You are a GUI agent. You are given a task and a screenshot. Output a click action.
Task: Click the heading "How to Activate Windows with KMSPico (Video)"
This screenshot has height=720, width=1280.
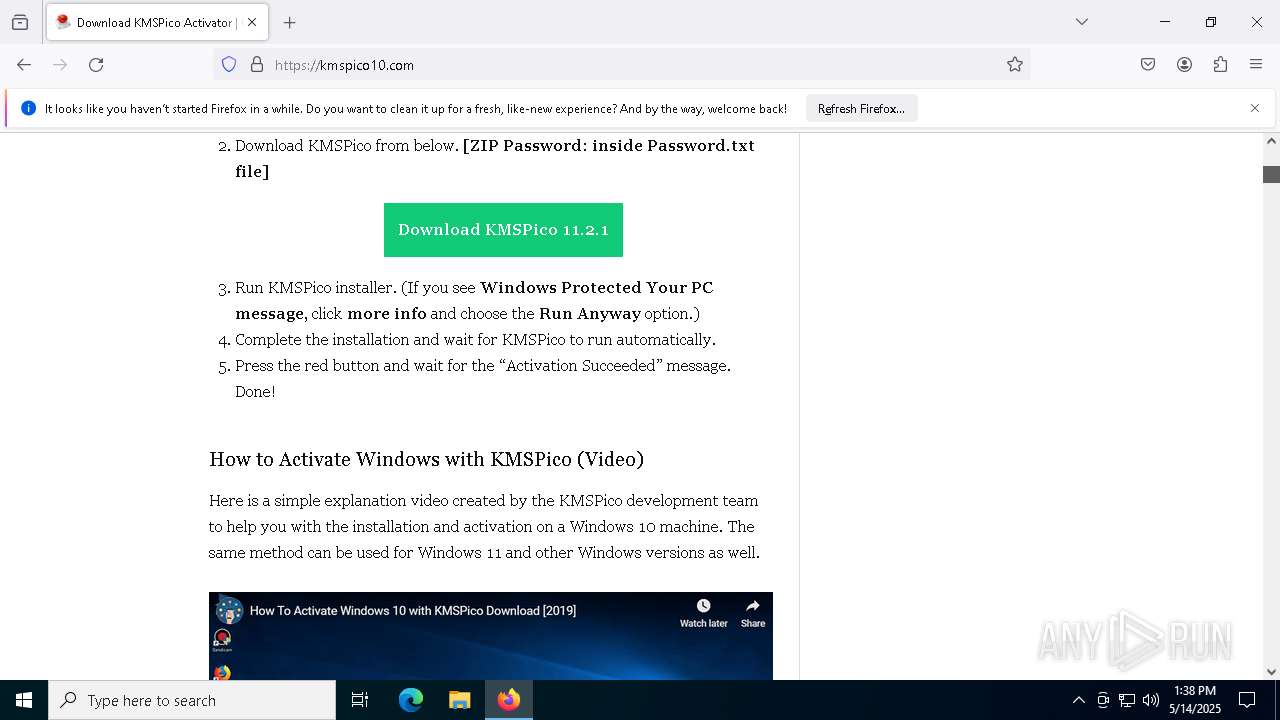click(x=426, y=460)
